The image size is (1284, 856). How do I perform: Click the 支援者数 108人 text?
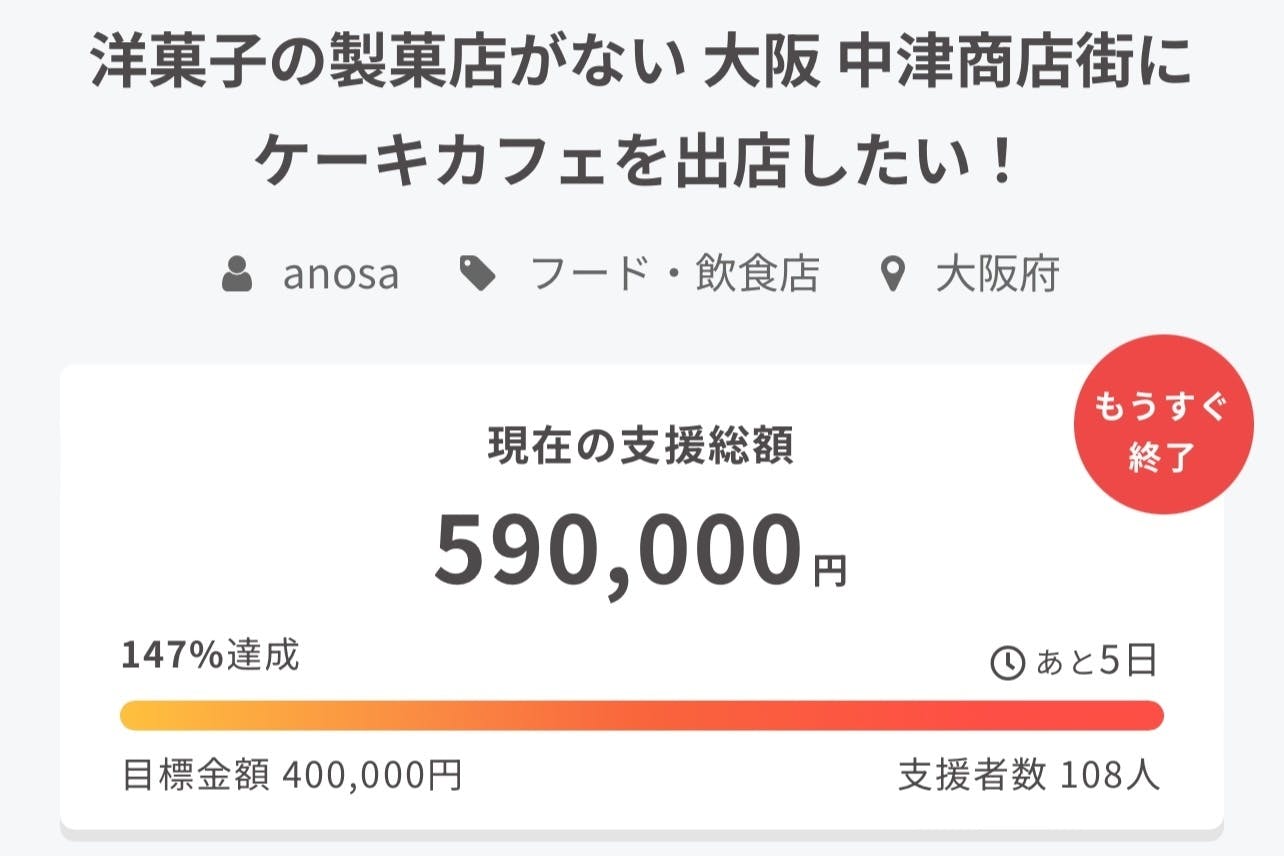[1028, 775]
